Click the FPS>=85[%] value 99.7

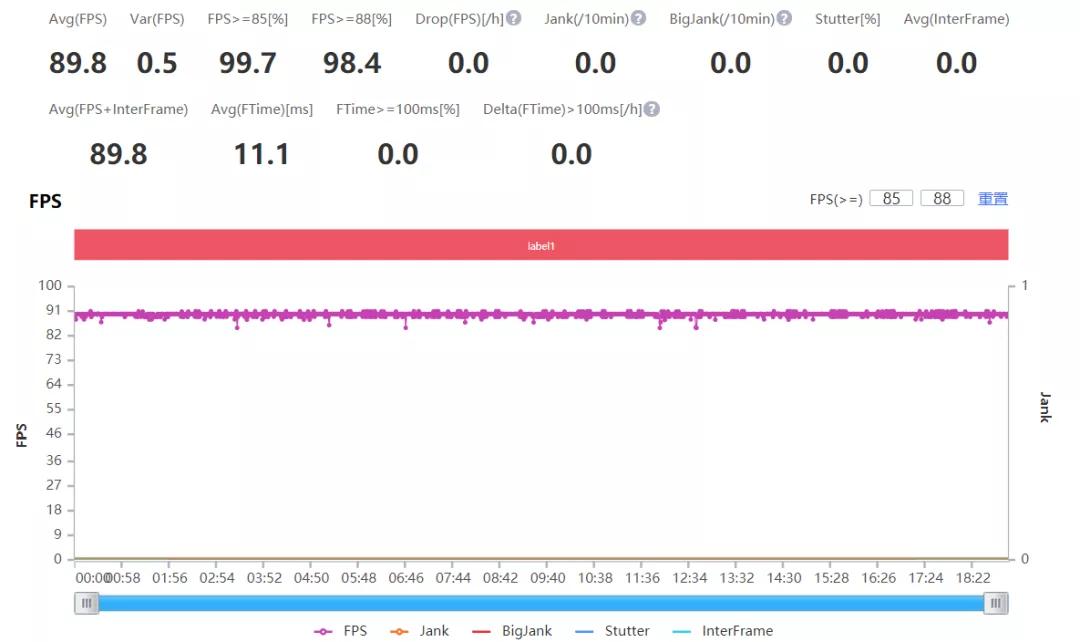point(248,64)
